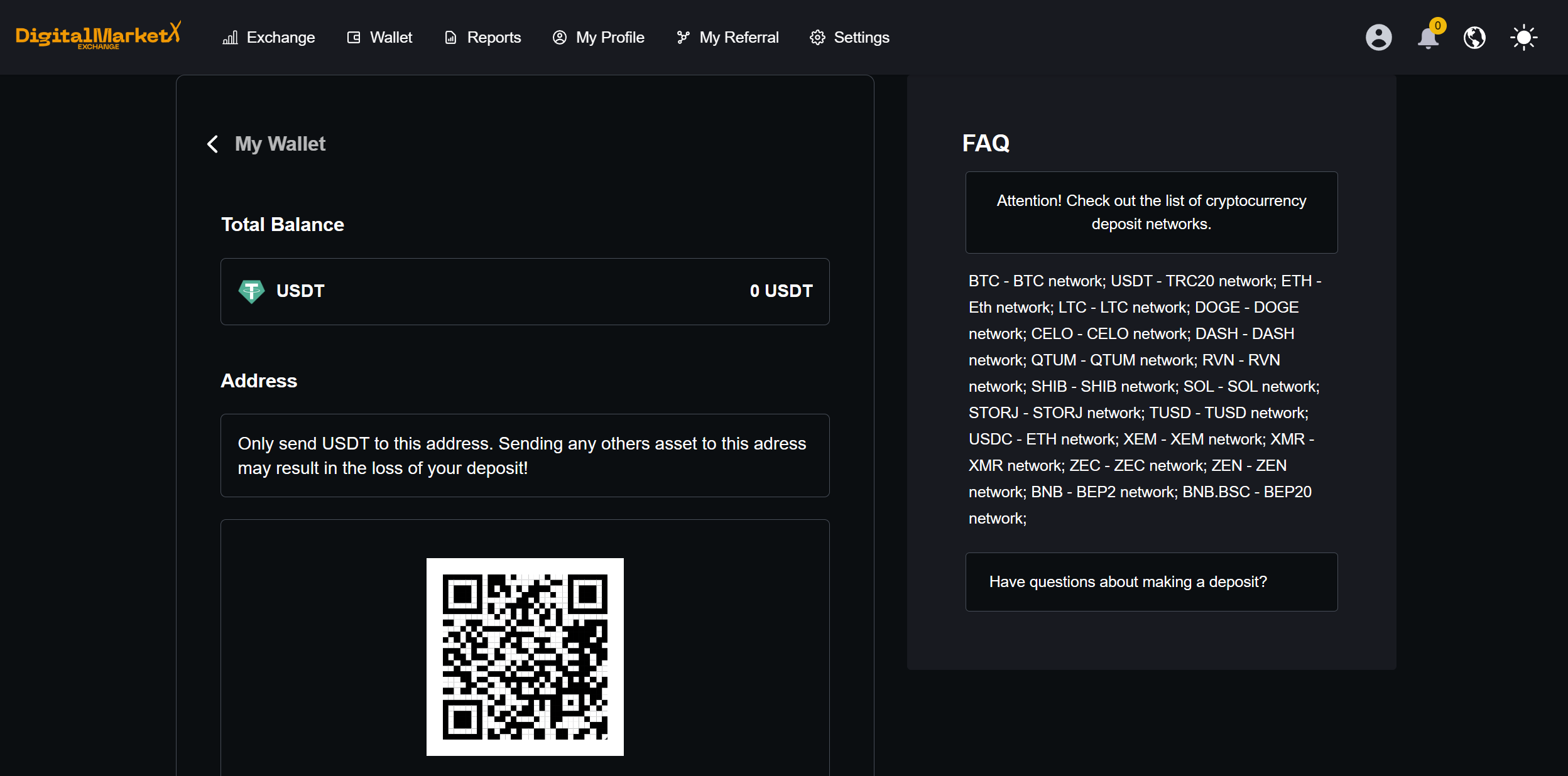Toggle light theme with sun icon

(x=1523, y=38)
